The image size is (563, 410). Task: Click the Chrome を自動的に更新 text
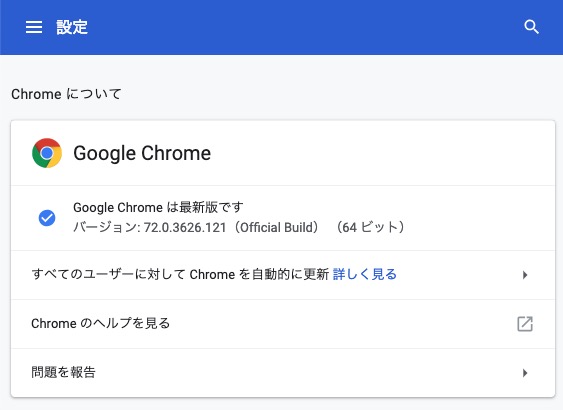tap(259, 274)
